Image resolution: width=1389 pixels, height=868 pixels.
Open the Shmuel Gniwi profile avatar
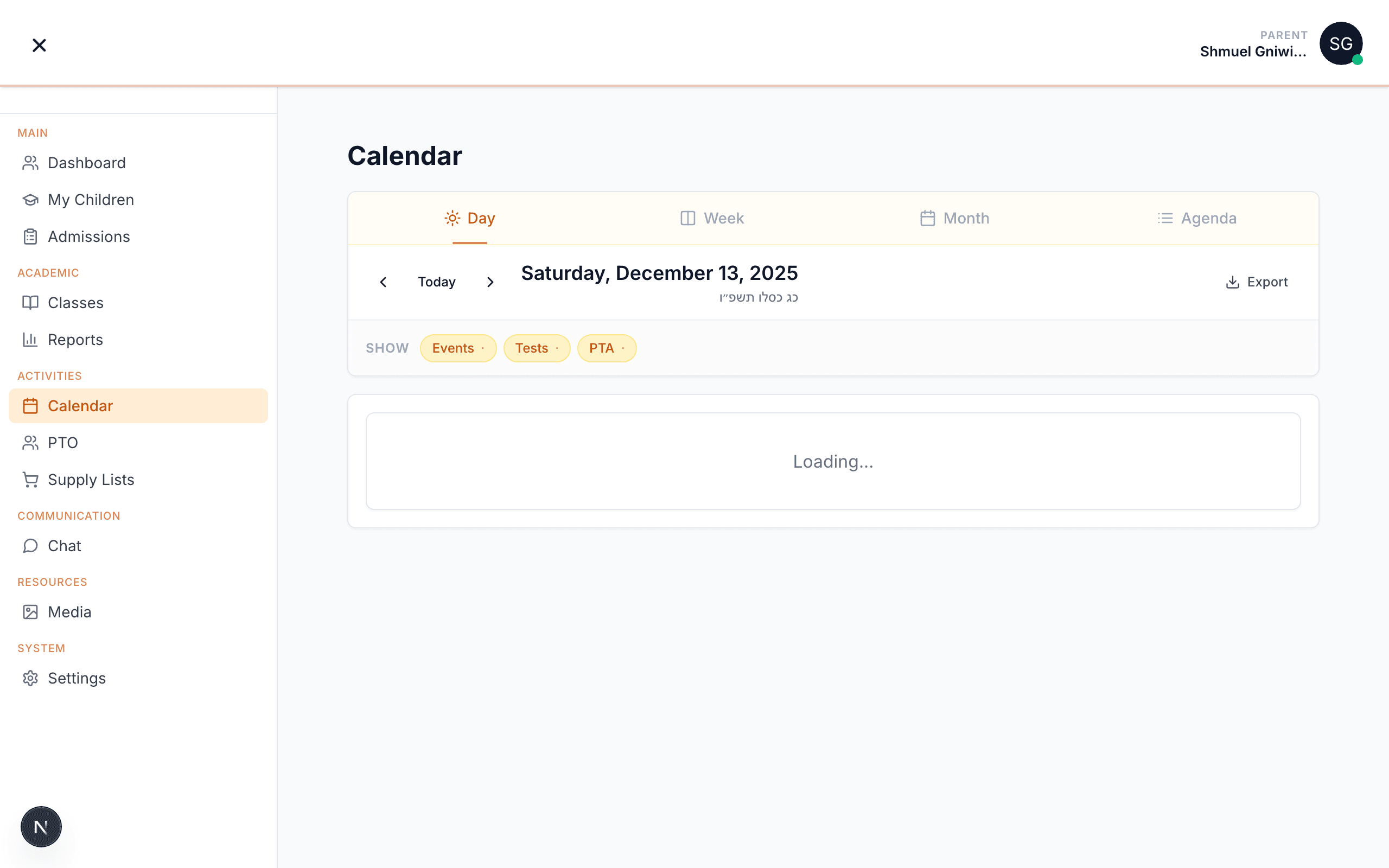click(x=1341, y=43)
